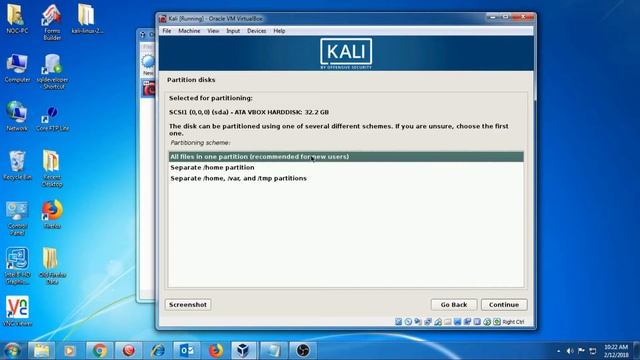Open Outlook from the taskbar

pyautogui.click(x=187, y=351)
